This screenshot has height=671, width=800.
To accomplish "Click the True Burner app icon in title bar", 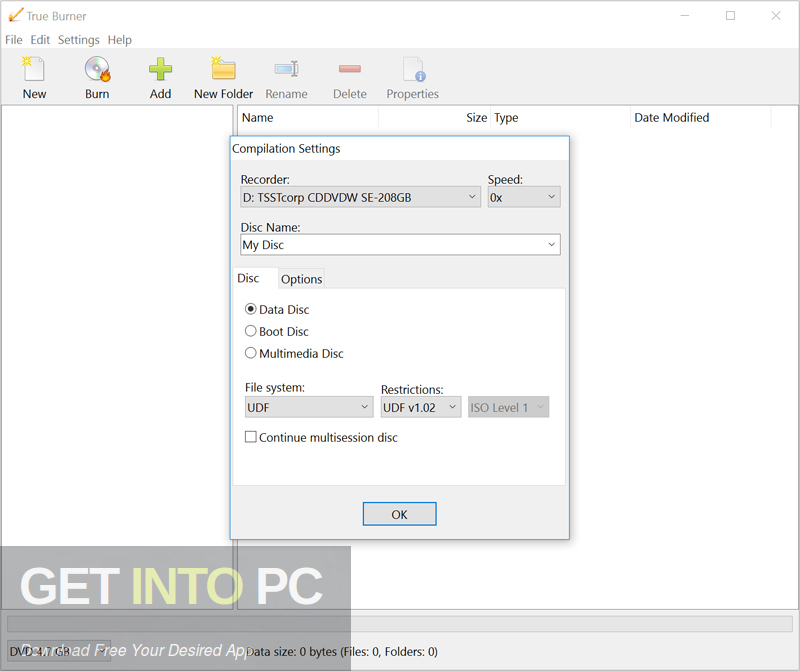I will [x=15, y=15].
